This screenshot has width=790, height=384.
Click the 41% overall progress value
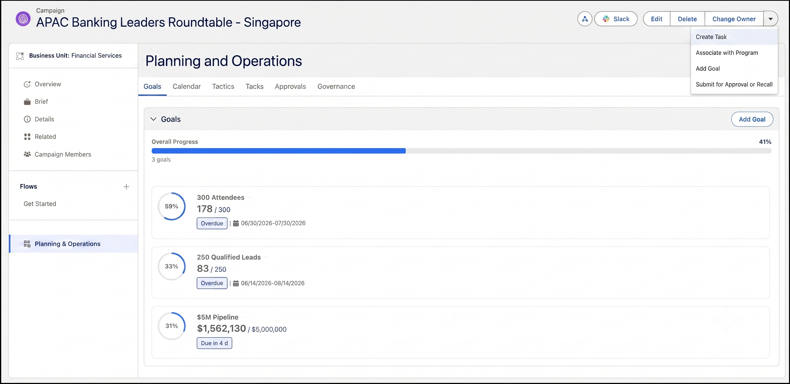pyautogui.click(x=765, y=142)
